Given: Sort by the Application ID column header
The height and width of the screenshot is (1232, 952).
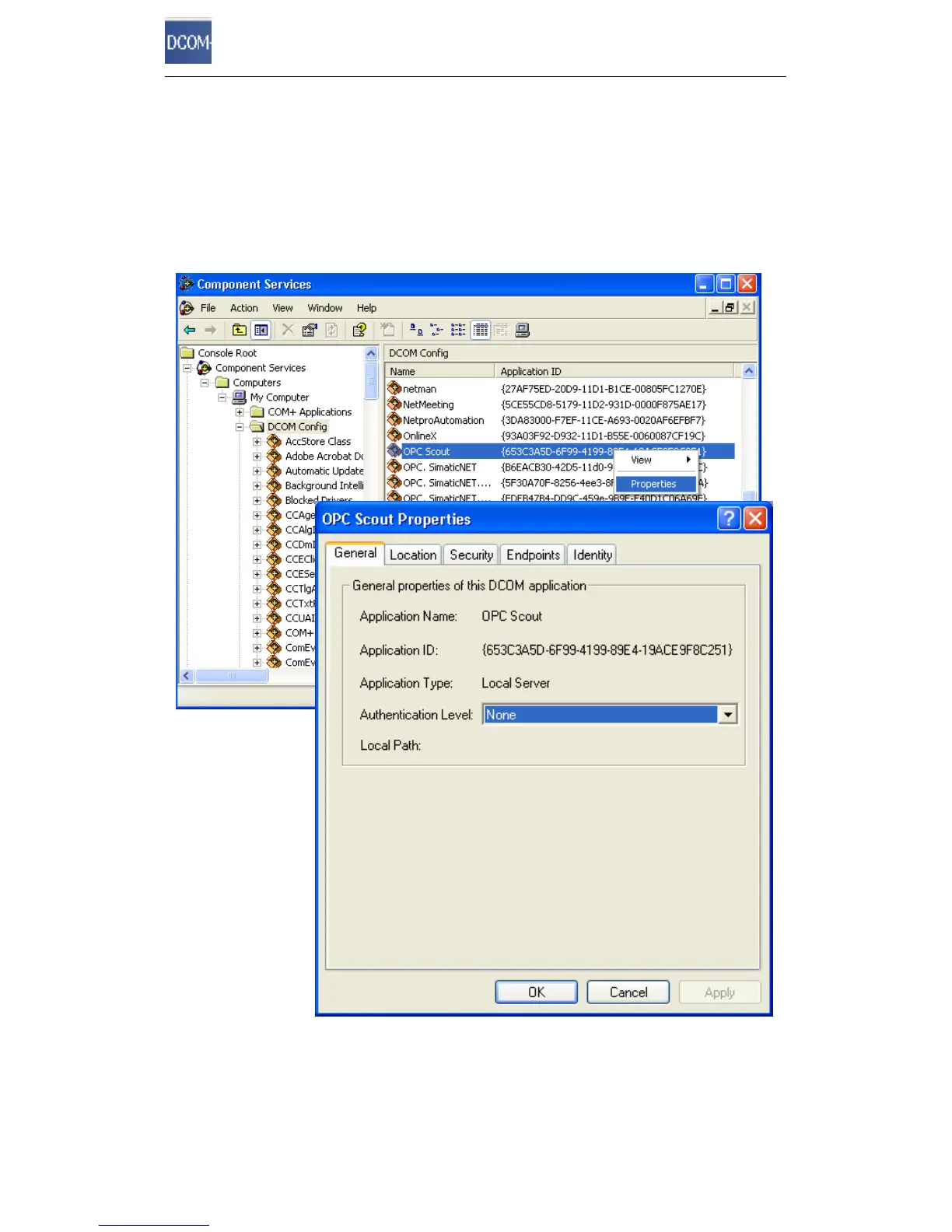Looking at the screenshot, I should coord(614,371).
